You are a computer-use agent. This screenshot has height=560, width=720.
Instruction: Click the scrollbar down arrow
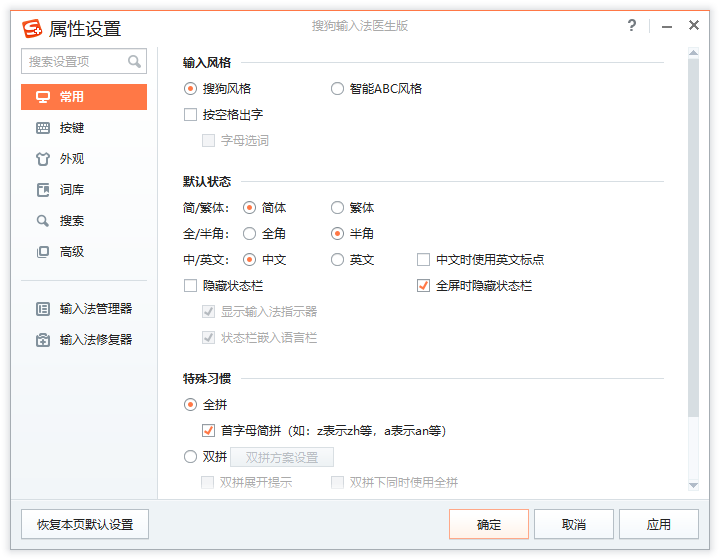tap(693, 485)
